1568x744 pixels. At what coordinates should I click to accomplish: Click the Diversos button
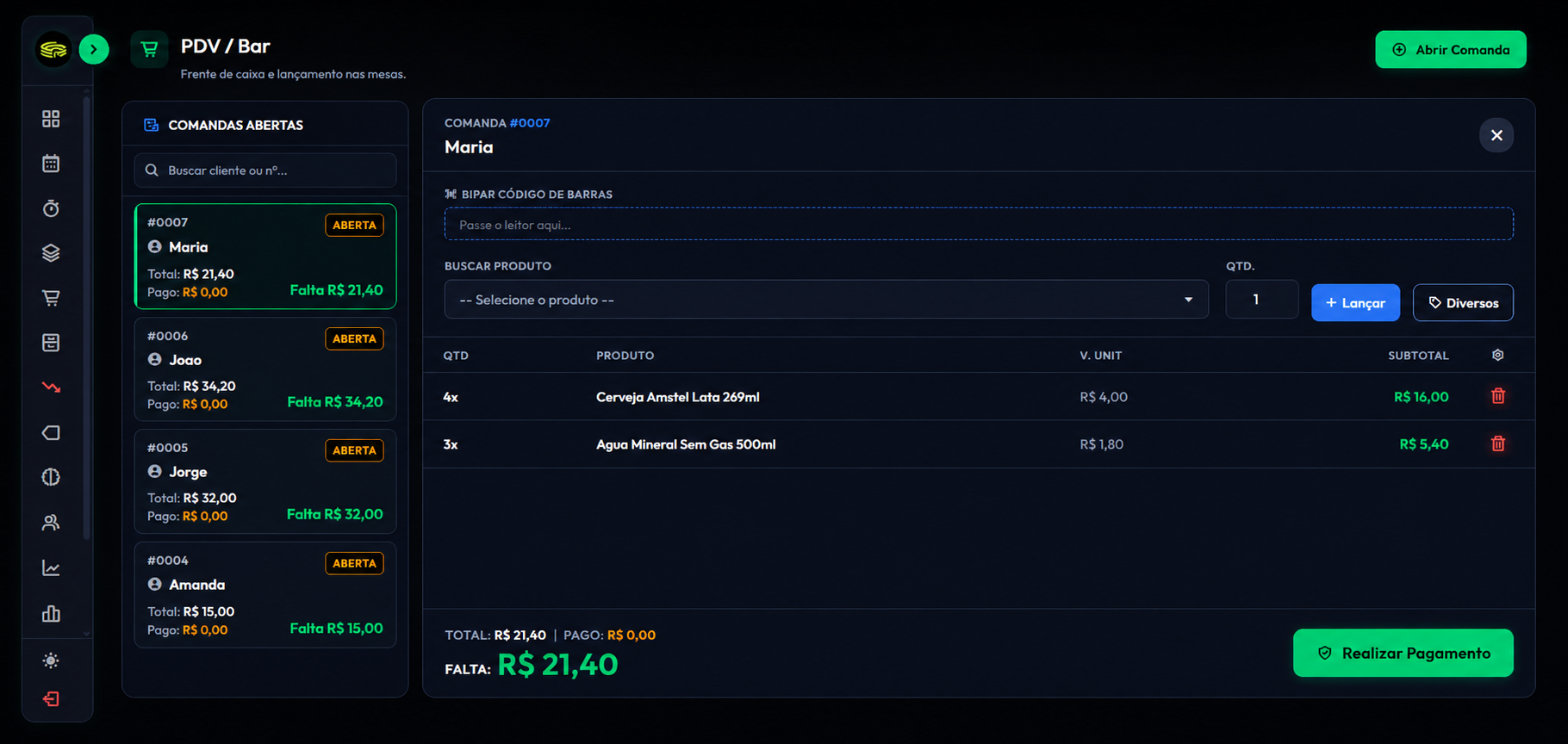(1463, 302)
